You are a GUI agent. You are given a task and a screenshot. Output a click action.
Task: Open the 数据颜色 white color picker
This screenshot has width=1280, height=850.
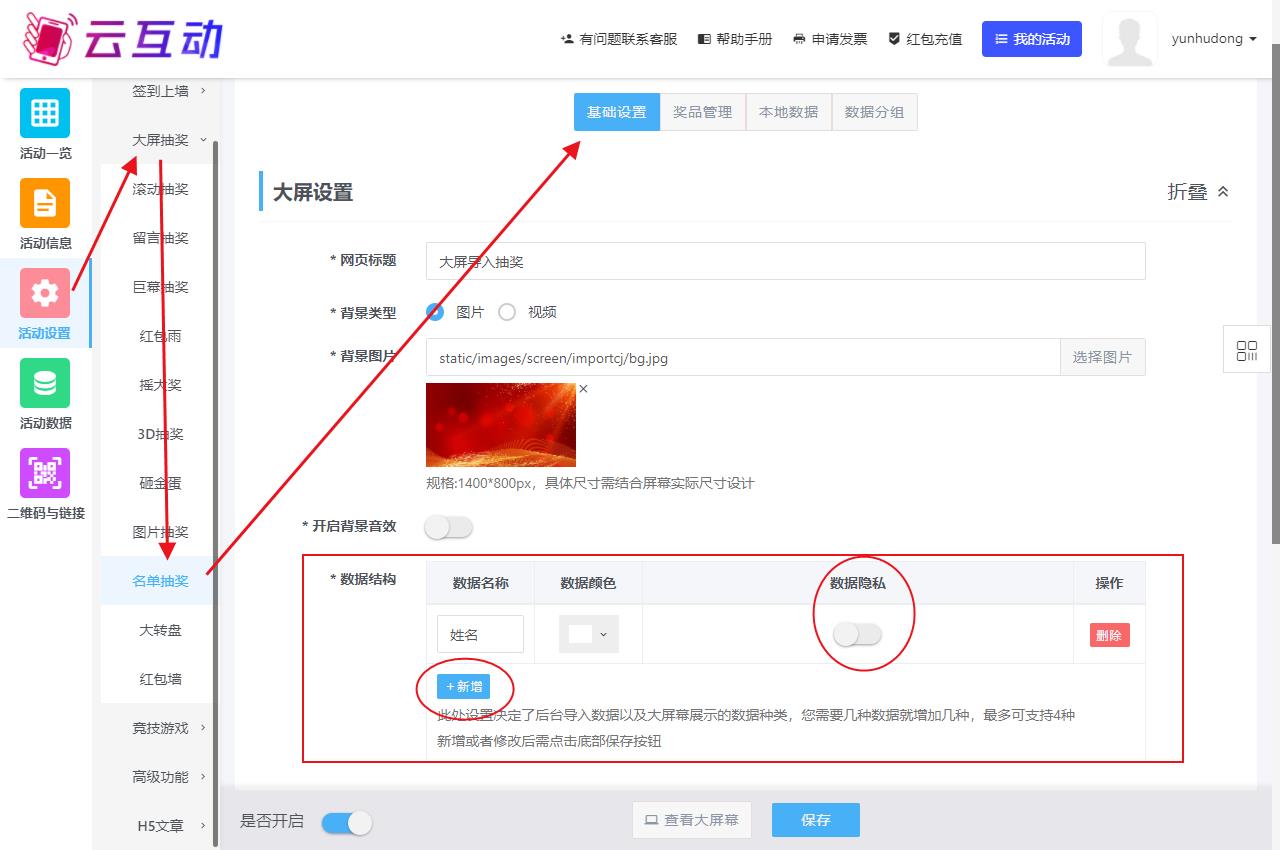pyautogui.click(x=588, y=634)
